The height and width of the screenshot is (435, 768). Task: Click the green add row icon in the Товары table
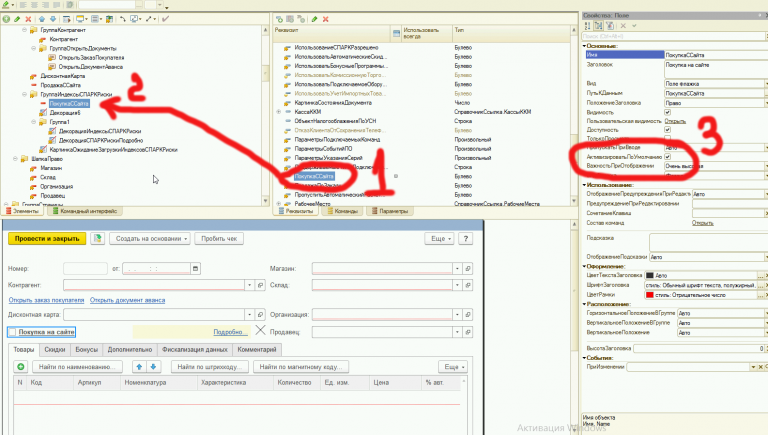click(x=20, y=368)
